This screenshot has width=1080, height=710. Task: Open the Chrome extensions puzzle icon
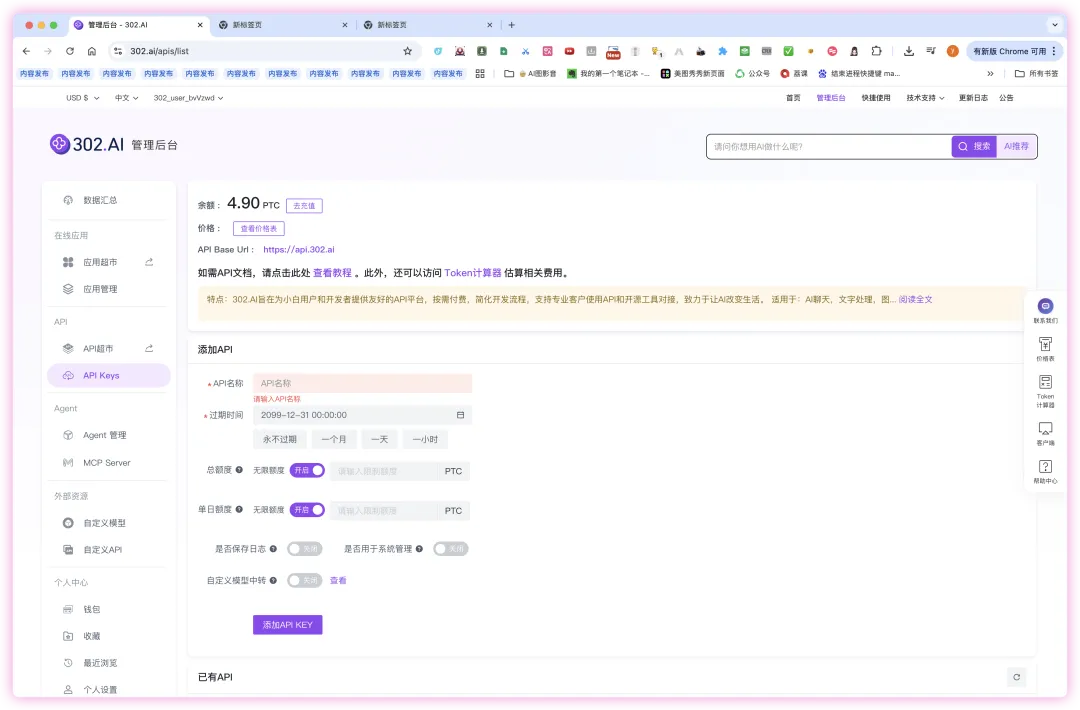tap(876, 51)
